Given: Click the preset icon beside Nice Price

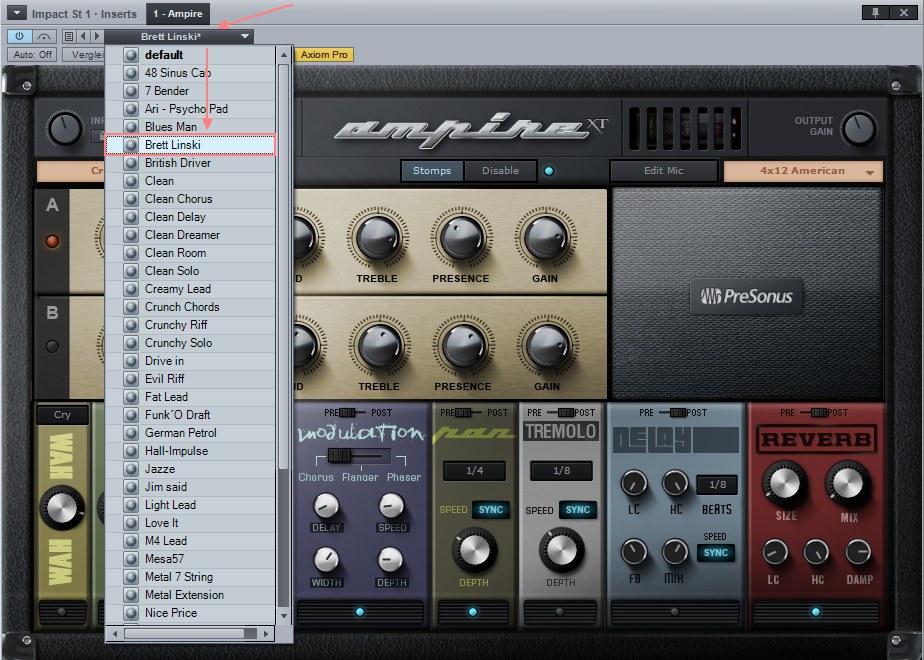Looking at the screenshot, I should tap(131, 613).
